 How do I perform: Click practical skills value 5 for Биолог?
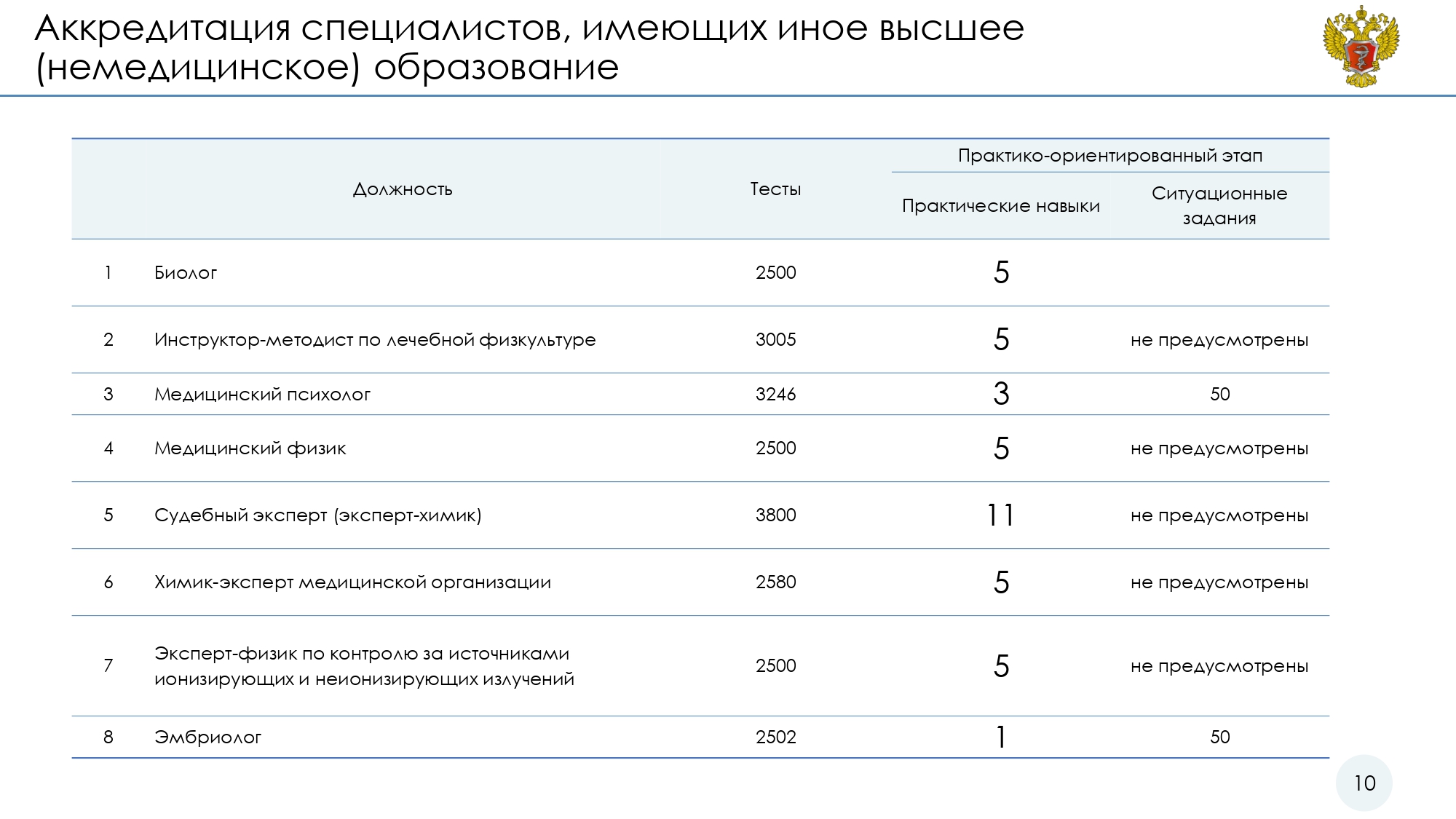pos(1002,272)
